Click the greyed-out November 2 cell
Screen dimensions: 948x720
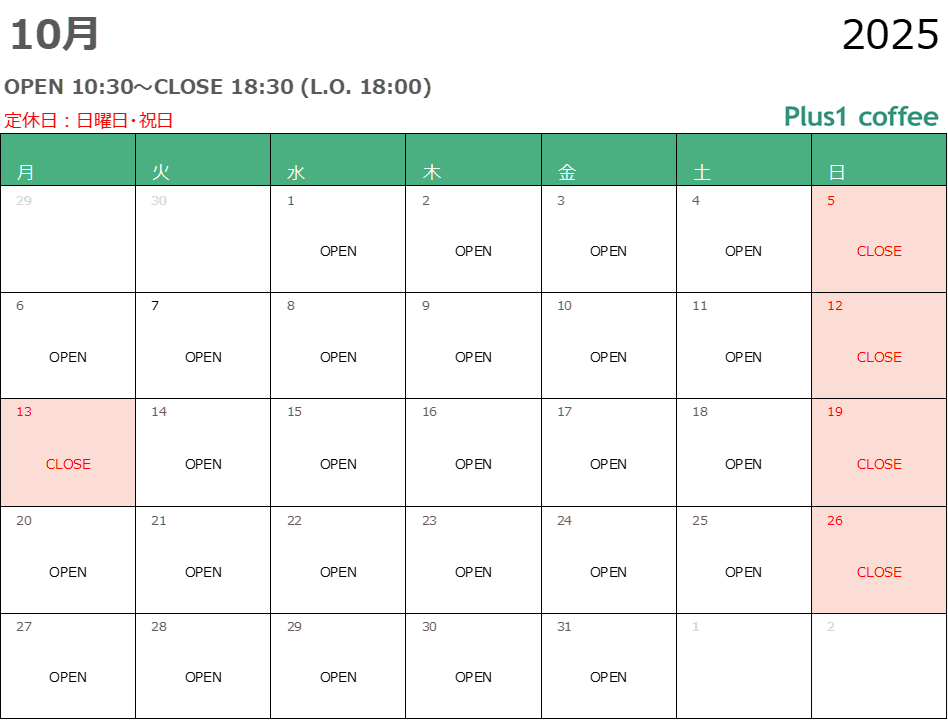coord(879,666)
